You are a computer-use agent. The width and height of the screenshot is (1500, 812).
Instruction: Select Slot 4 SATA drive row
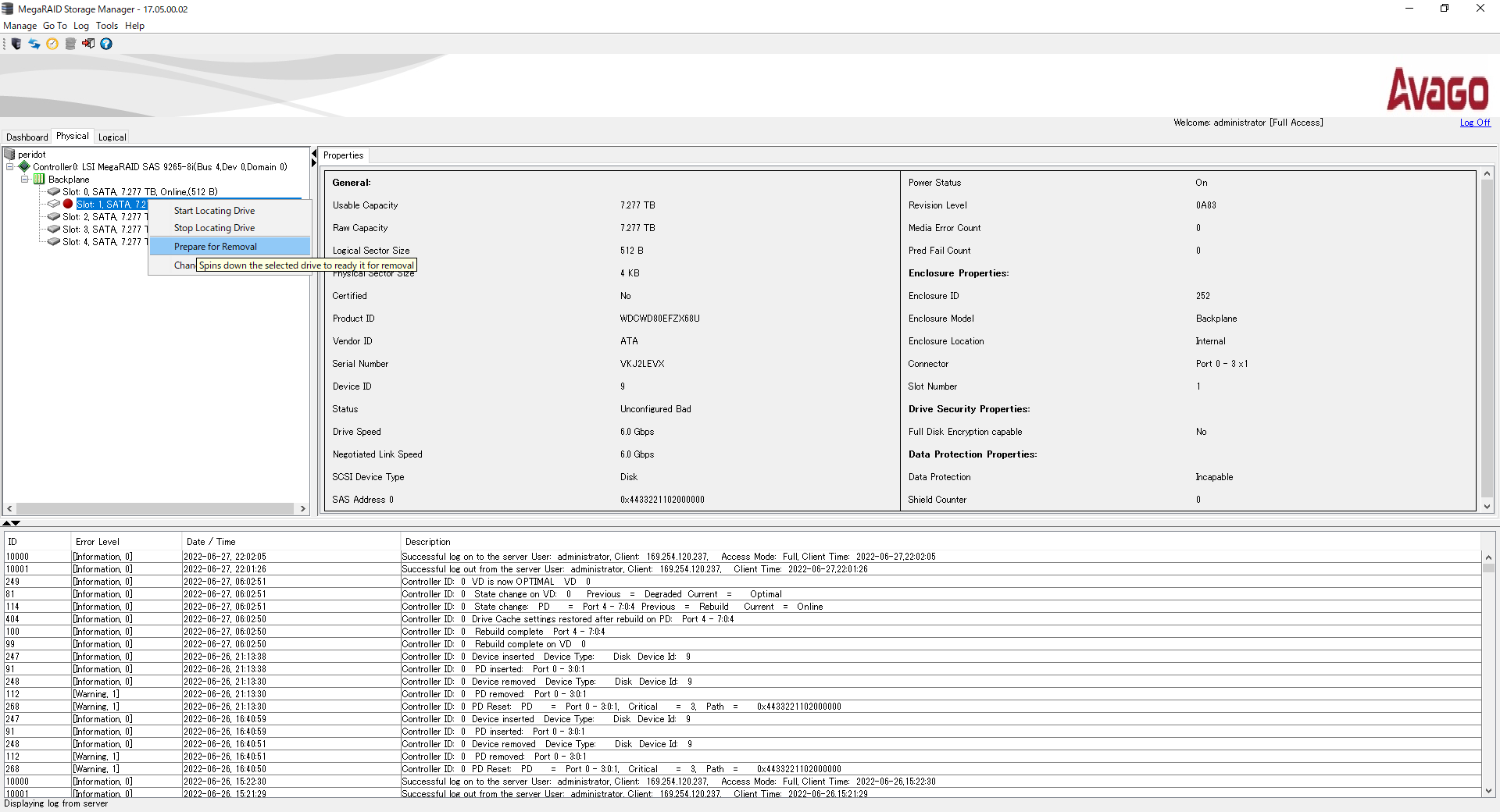coord(105,242)
